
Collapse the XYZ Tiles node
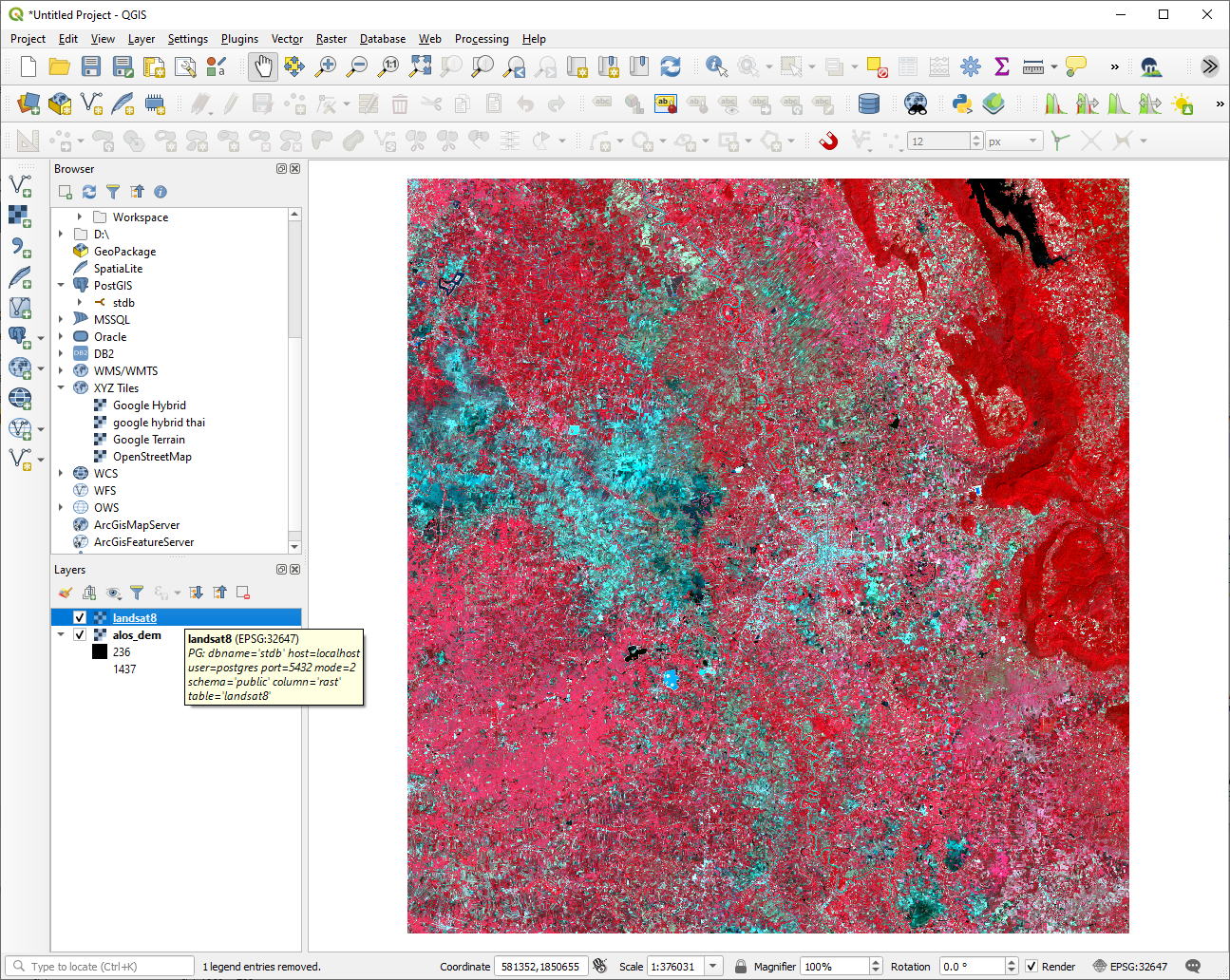pyautogui.click(x=61, y=387)
